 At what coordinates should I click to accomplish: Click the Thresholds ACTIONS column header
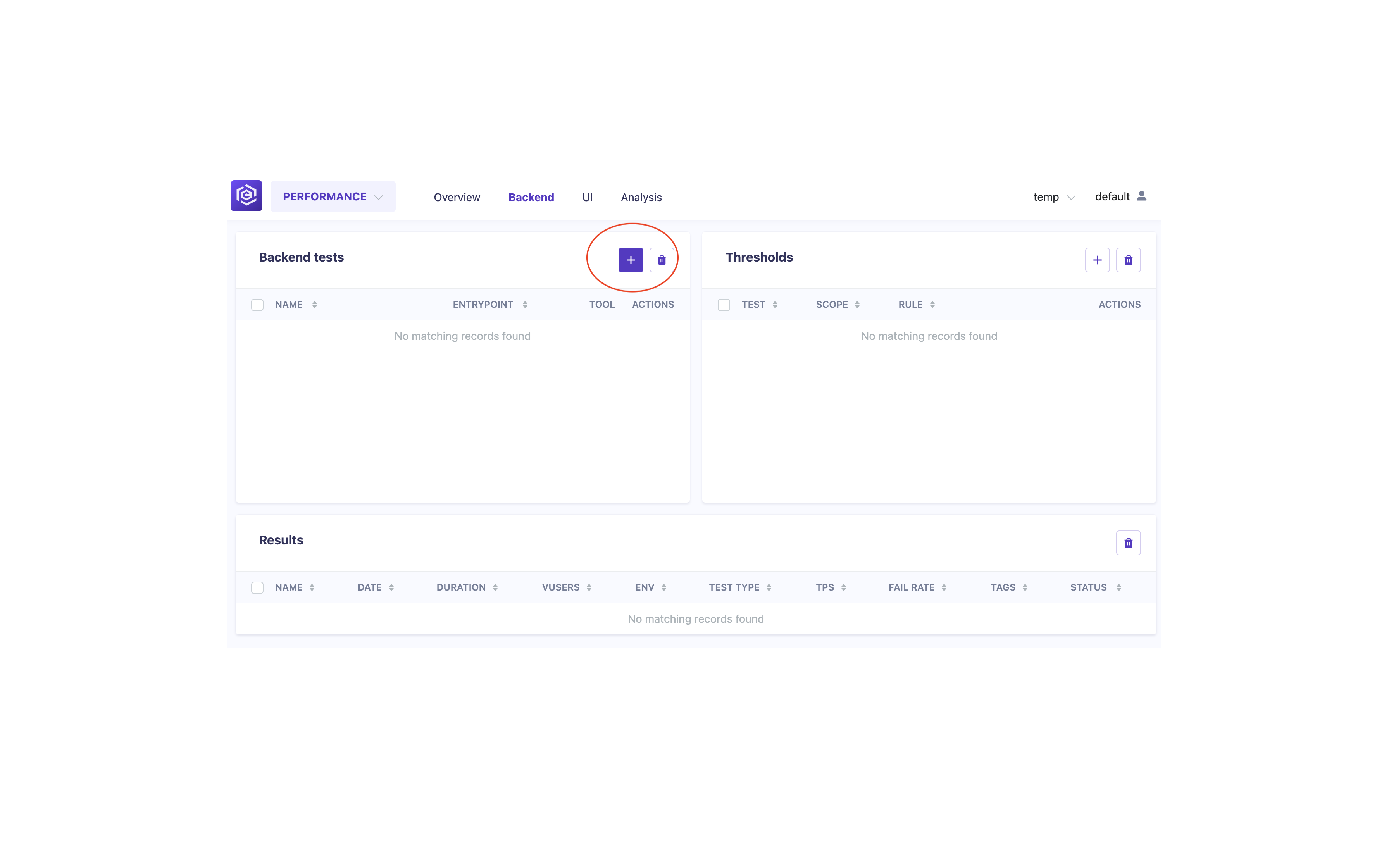[1119, 304]
